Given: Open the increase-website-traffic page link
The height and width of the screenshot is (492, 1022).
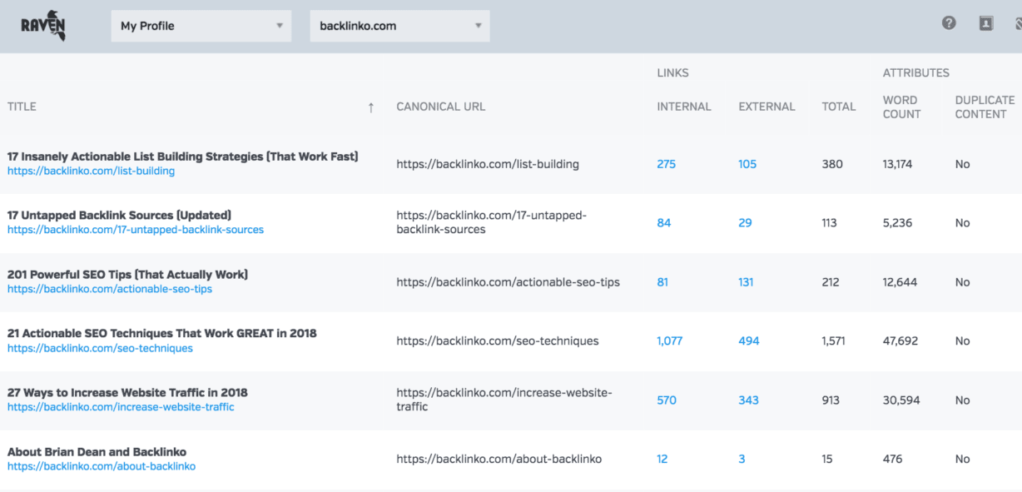Looking at the screenshot, I should [121, 407].
